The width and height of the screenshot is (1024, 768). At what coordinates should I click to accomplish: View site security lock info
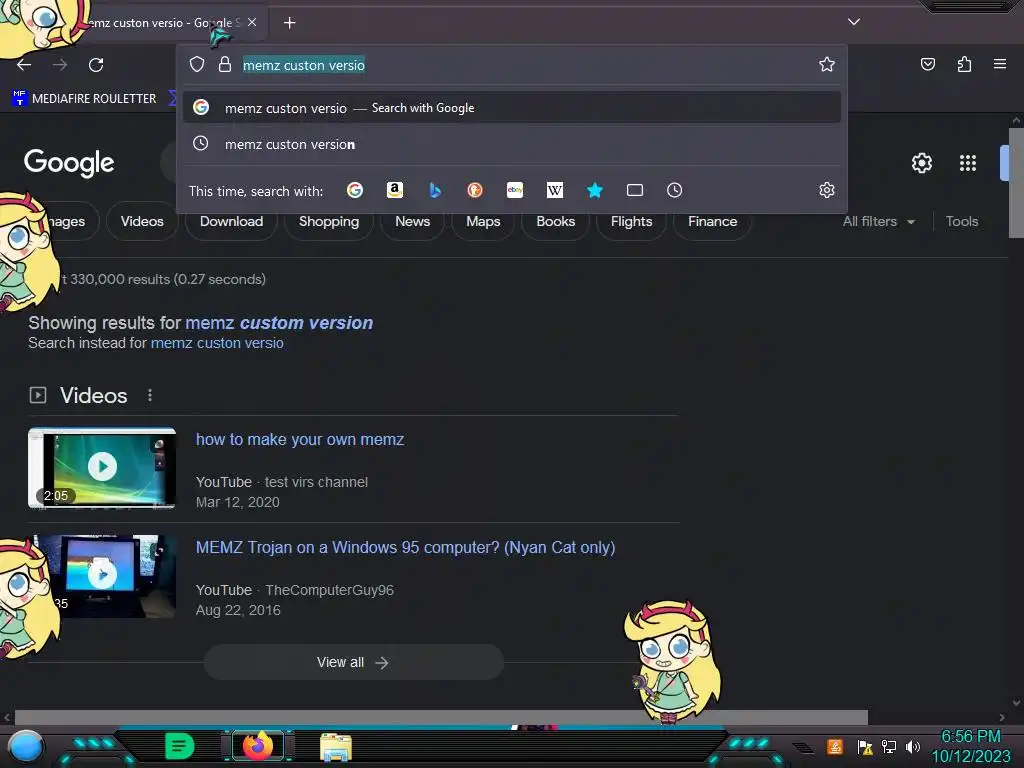coord(225,64)
